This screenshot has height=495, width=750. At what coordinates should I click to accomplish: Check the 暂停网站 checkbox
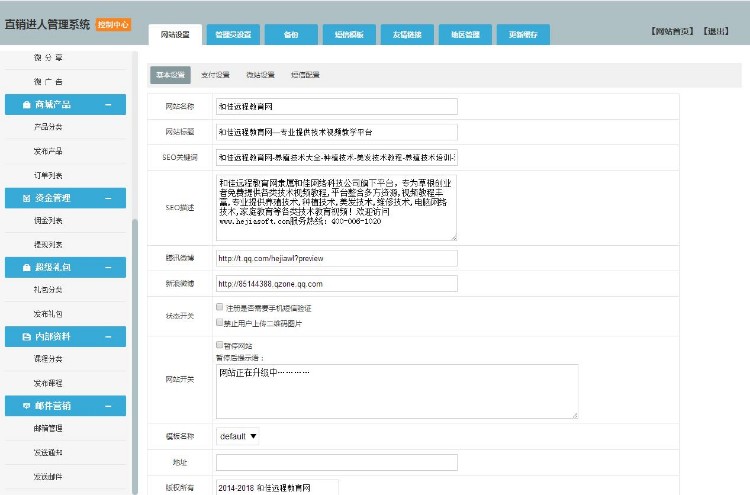(x=220, y=345)
